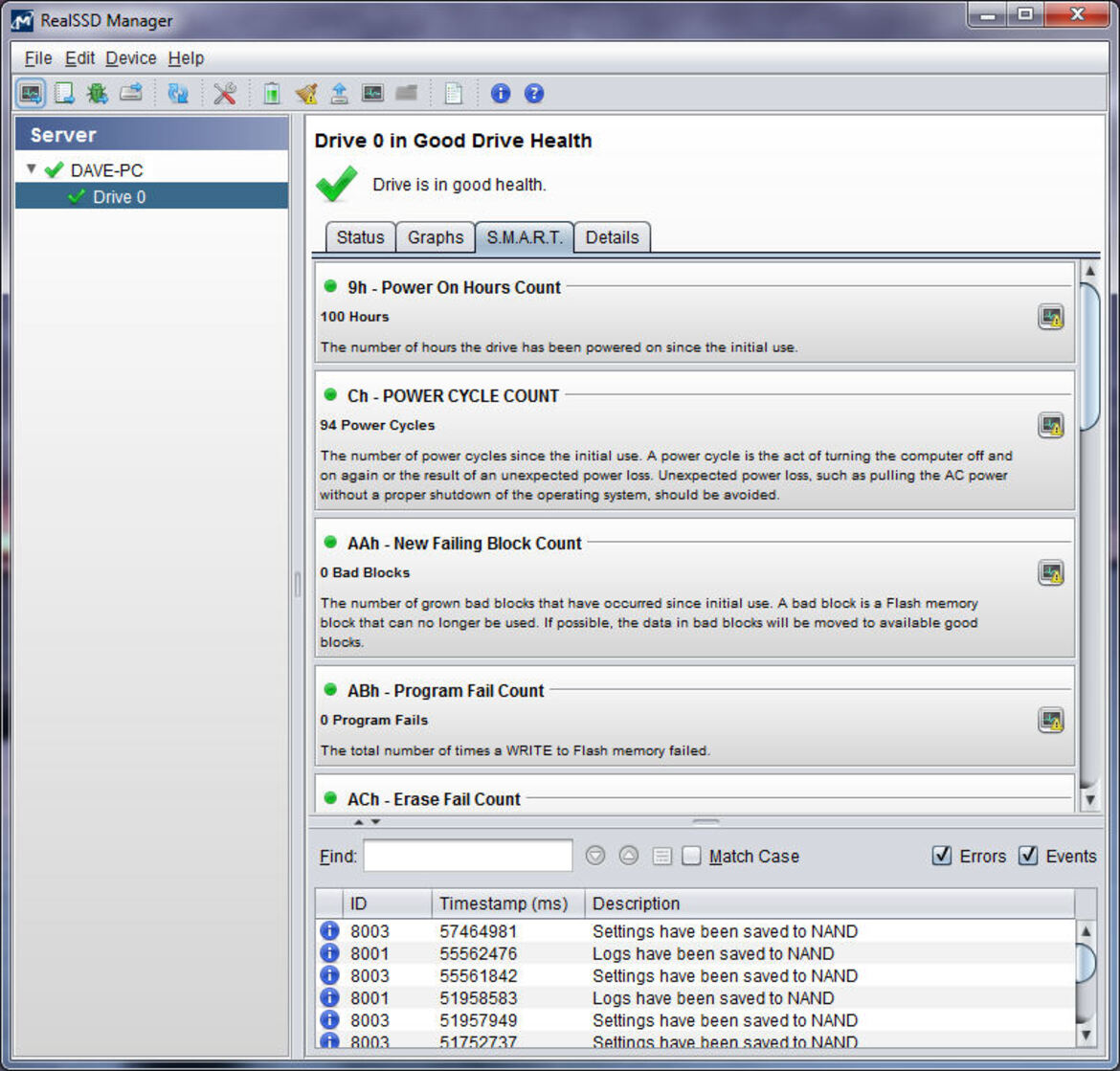Click the split pane expand-down arrow
This screenshot has height=1071, width=1120.
coord(375,822)
